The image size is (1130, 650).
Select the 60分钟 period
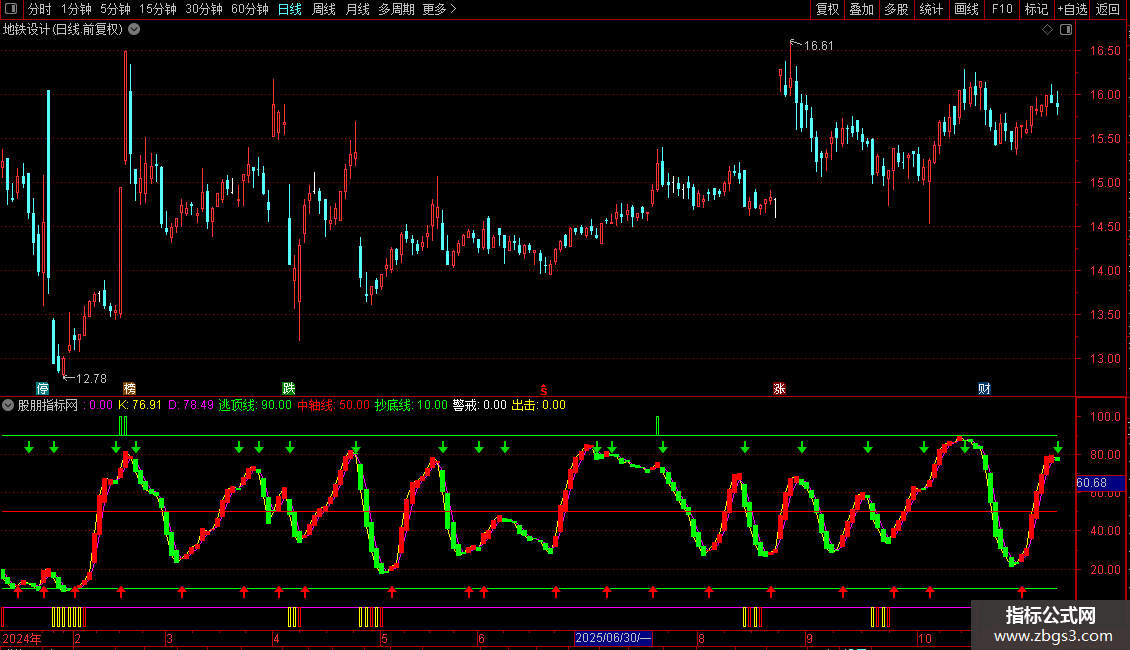point(250,9)
